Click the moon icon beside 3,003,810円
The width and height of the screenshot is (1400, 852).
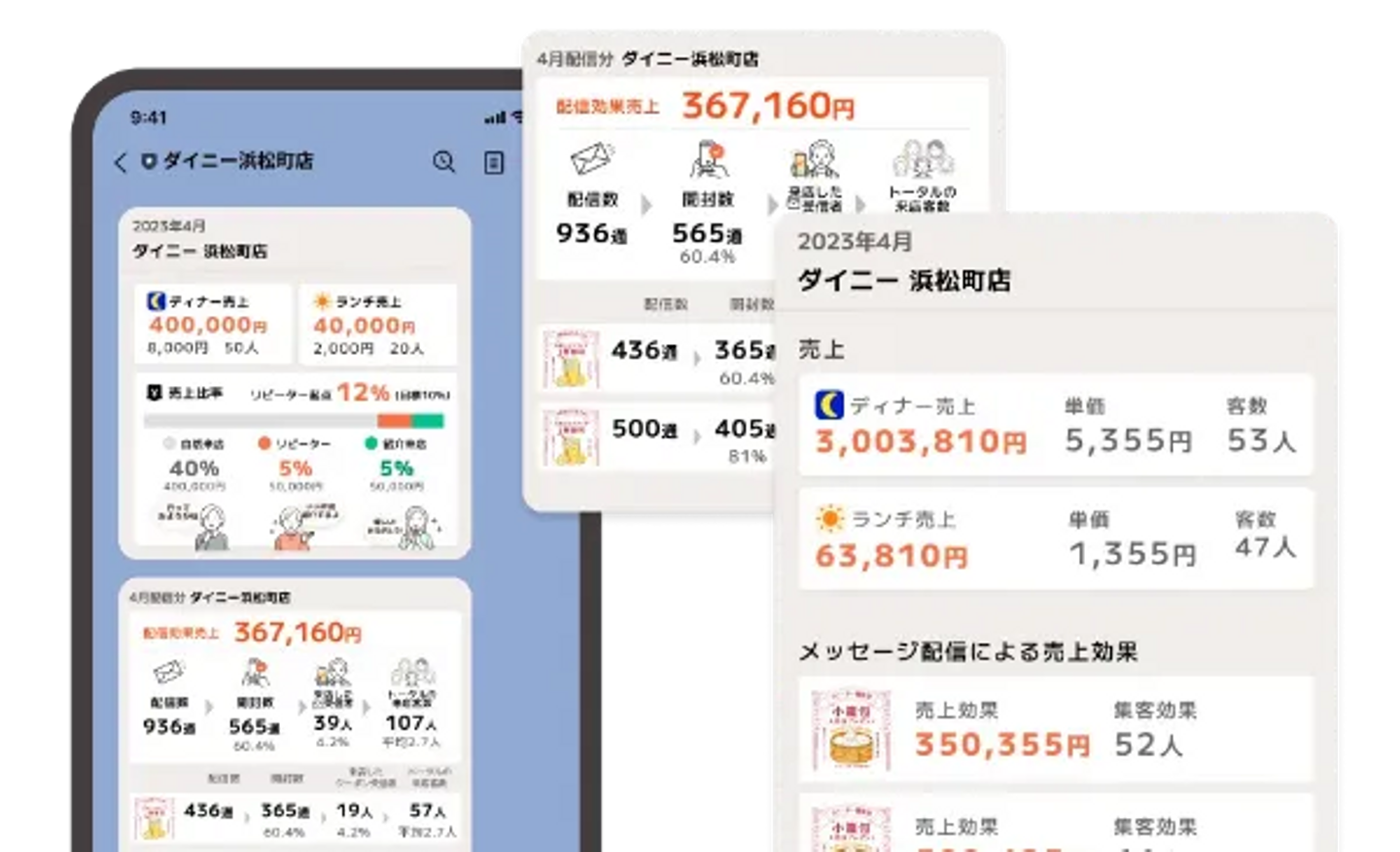[x=829, y=405]
